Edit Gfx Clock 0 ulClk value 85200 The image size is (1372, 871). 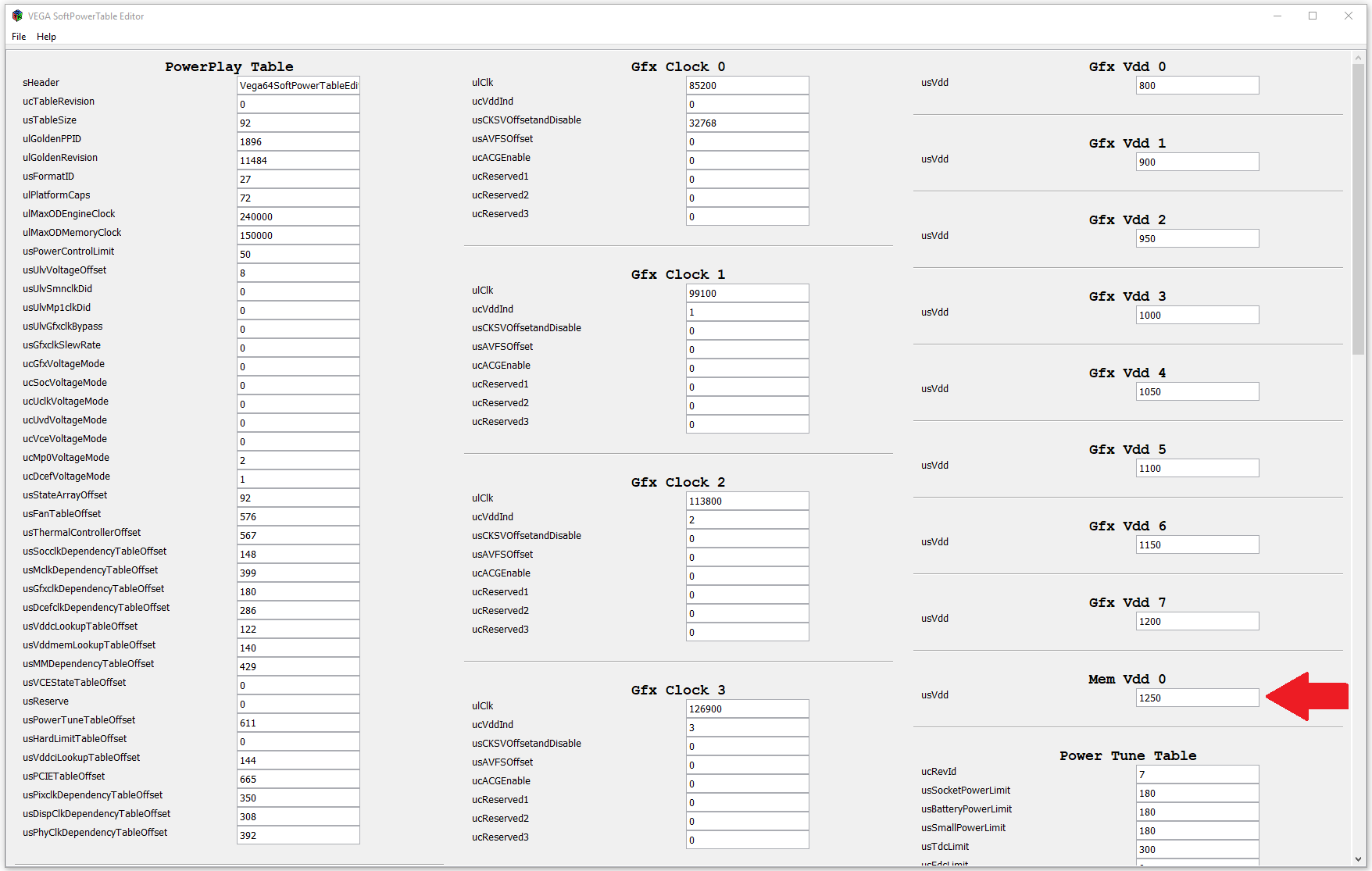(x=748, y=85)
